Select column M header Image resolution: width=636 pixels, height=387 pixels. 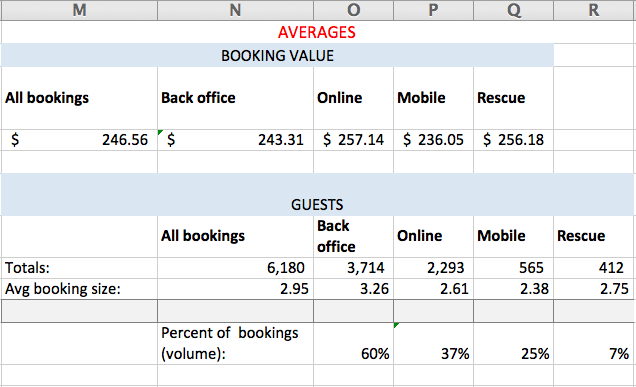coord(79,10)
